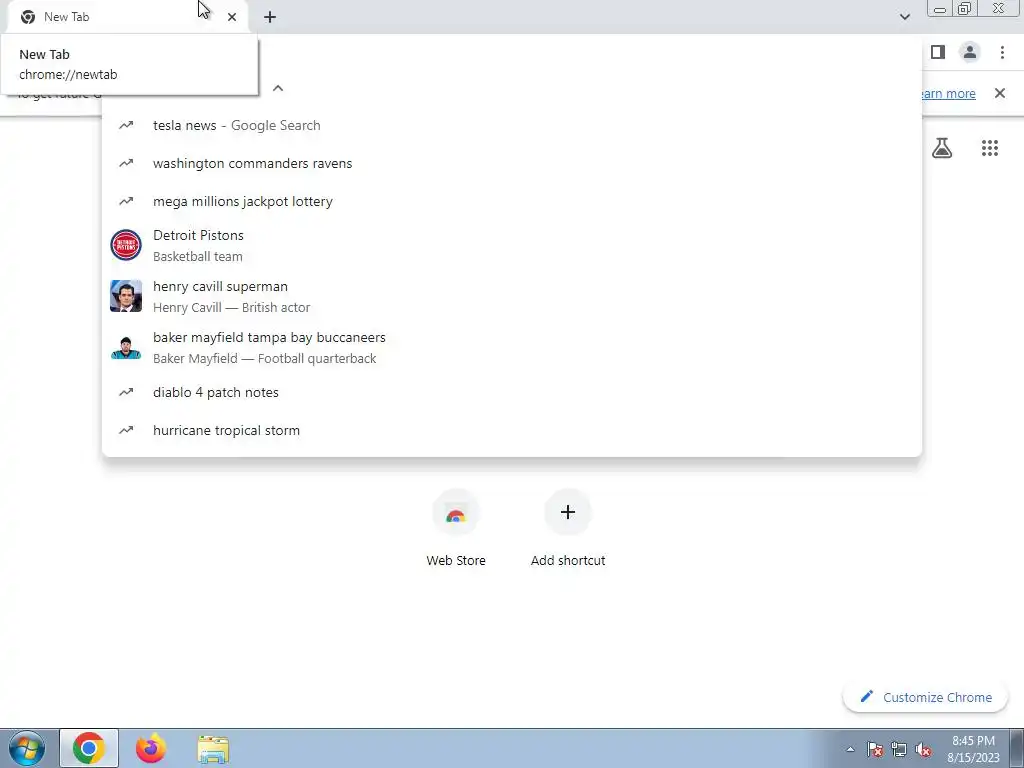Click trending icon beside mega millions jackpot lottery

126,201
